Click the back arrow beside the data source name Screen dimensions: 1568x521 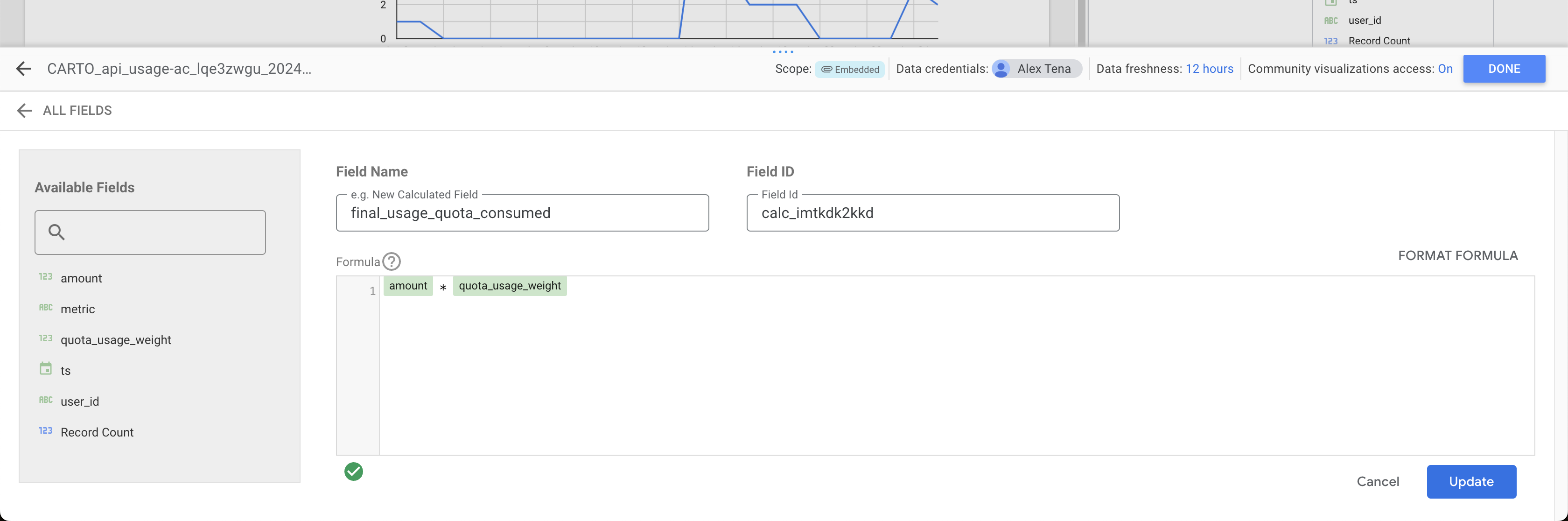click(24, 69)
